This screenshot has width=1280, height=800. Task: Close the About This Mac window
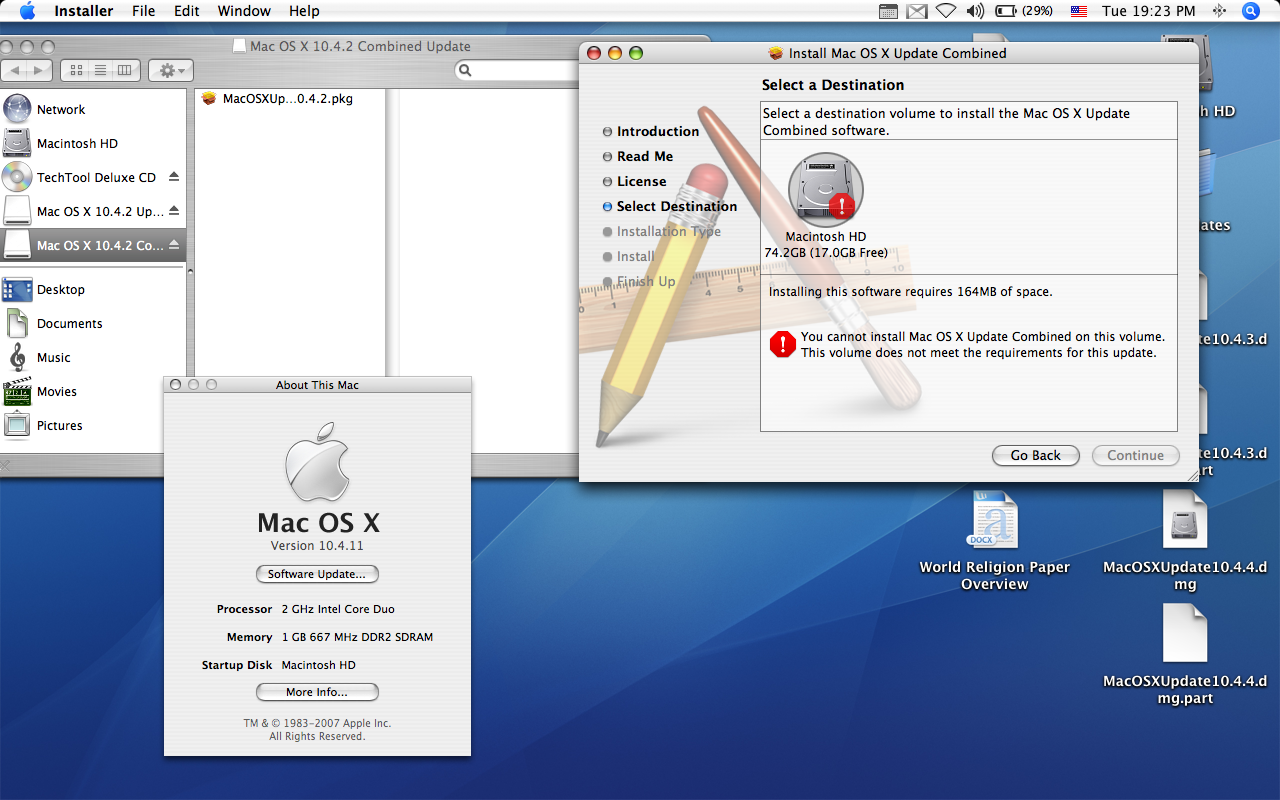click(176, 385)
